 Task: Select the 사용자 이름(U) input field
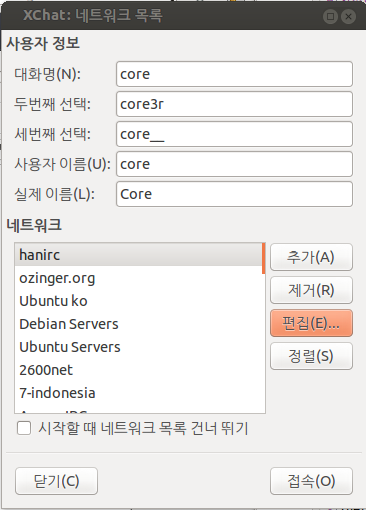click(234, 164)
